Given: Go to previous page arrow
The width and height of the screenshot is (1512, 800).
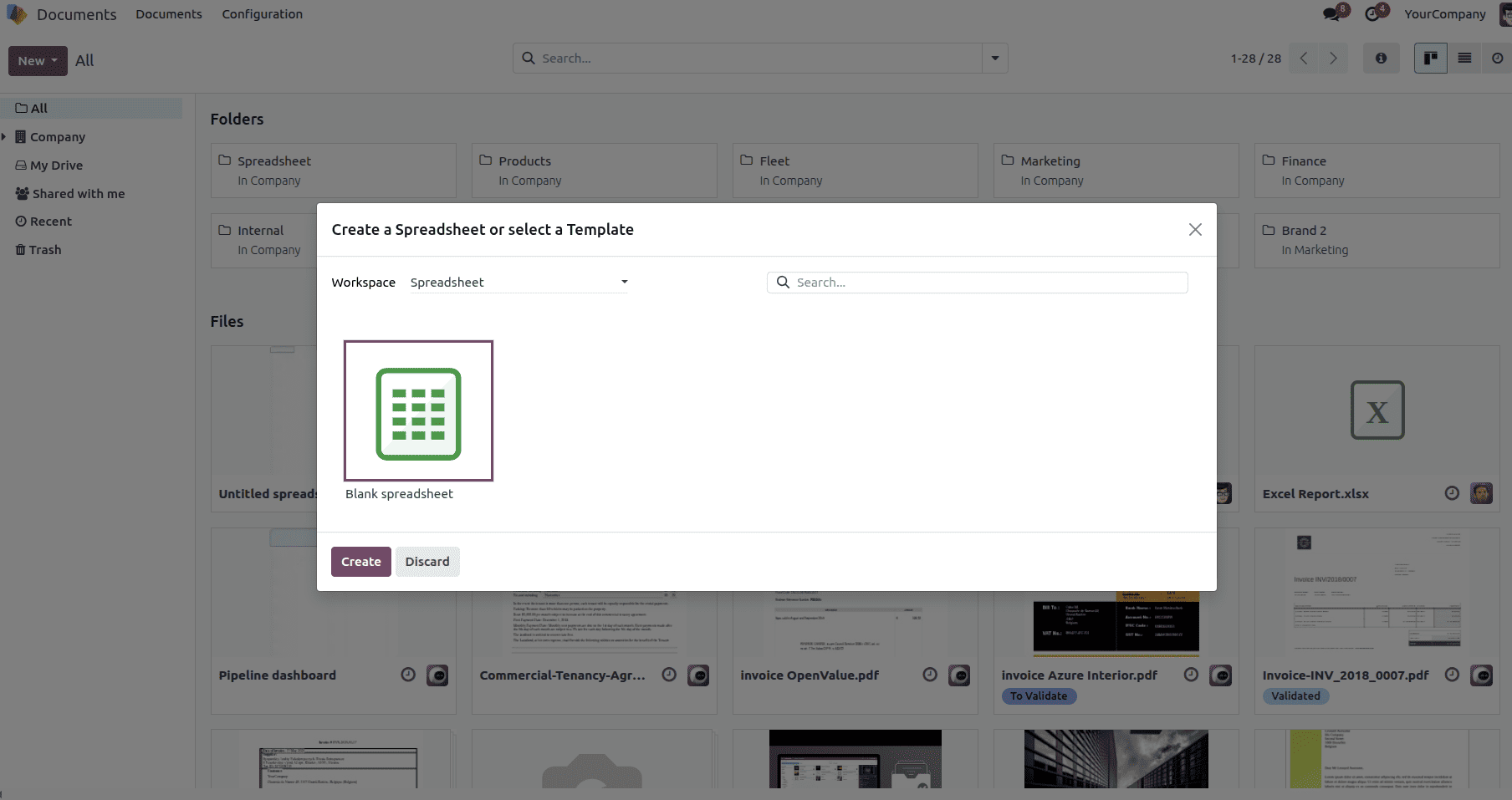Looking at the screenshot, I should pos(1304,59).
